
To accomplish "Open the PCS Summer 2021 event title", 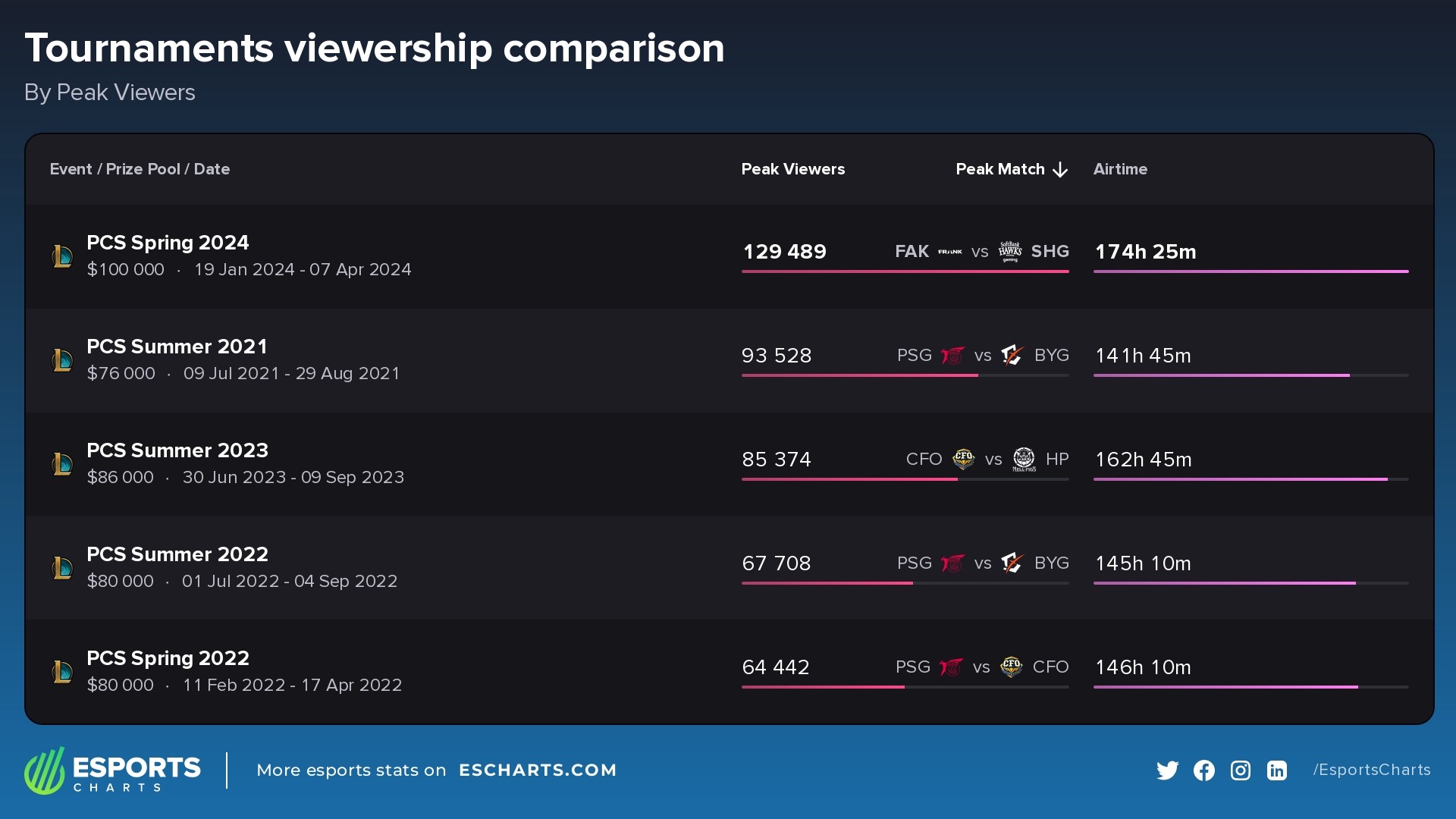I will (177, 347).
